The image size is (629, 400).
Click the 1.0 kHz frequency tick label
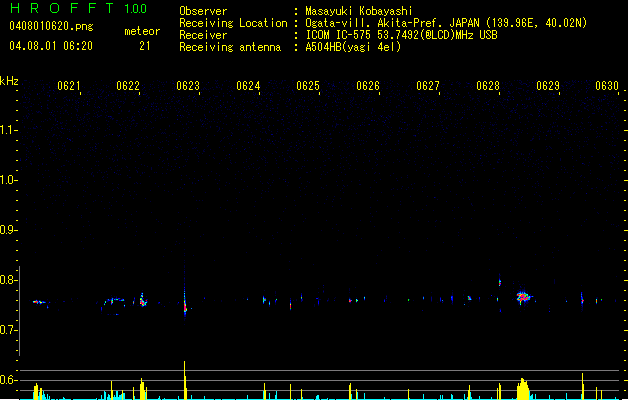(x=8, y=180)
